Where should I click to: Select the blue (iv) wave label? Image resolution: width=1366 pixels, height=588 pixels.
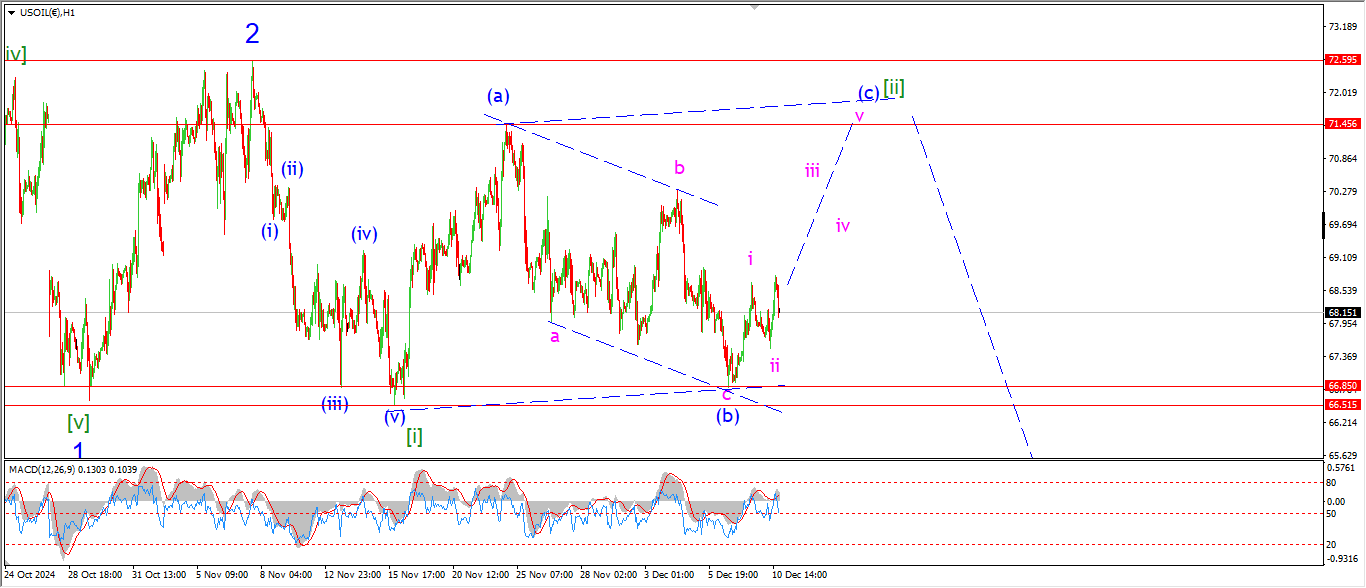coord(364,235)
